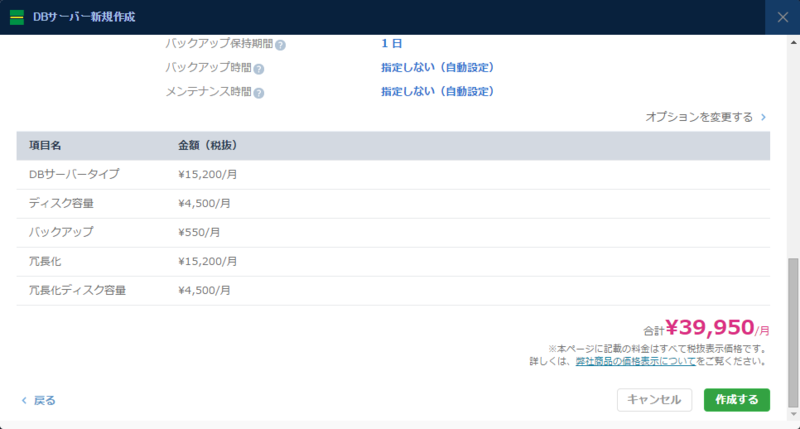The image size is (800, 429).
Task: Click maintenance time value 指定しない（自動設定）
Action: 437,91
